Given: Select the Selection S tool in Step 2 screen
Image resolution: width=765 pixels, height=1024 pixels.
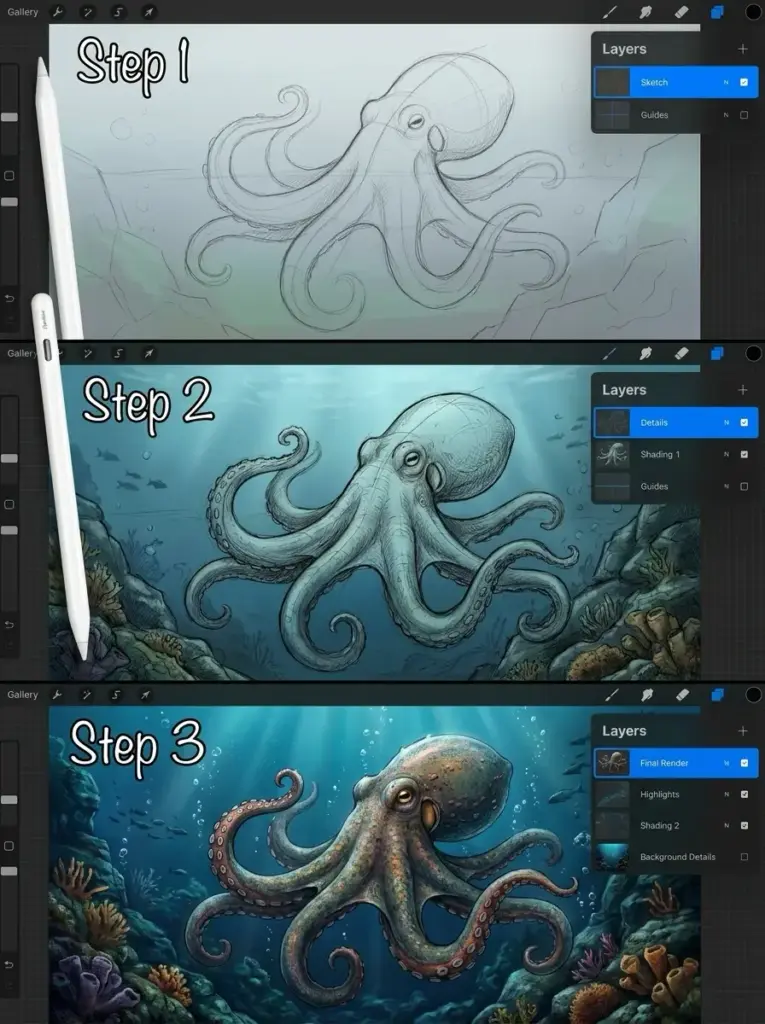Looking at the screenshot, I should click(118, 353).
